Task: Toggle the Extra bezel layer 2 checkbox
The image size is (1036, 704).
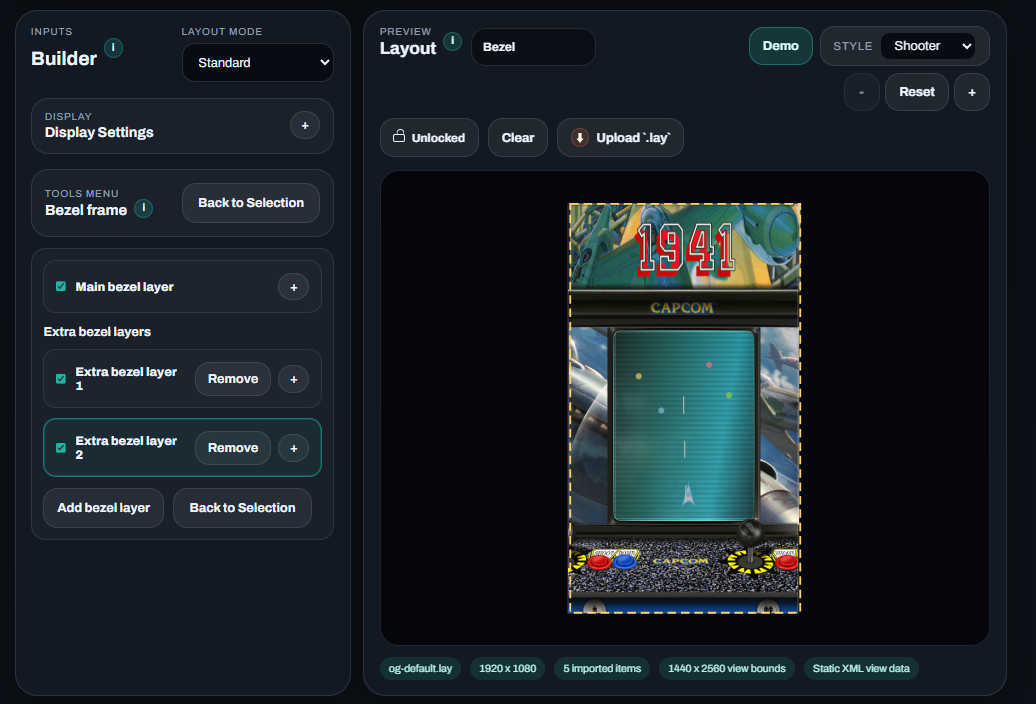Action: pyautogui.click(x=61, y=448)
